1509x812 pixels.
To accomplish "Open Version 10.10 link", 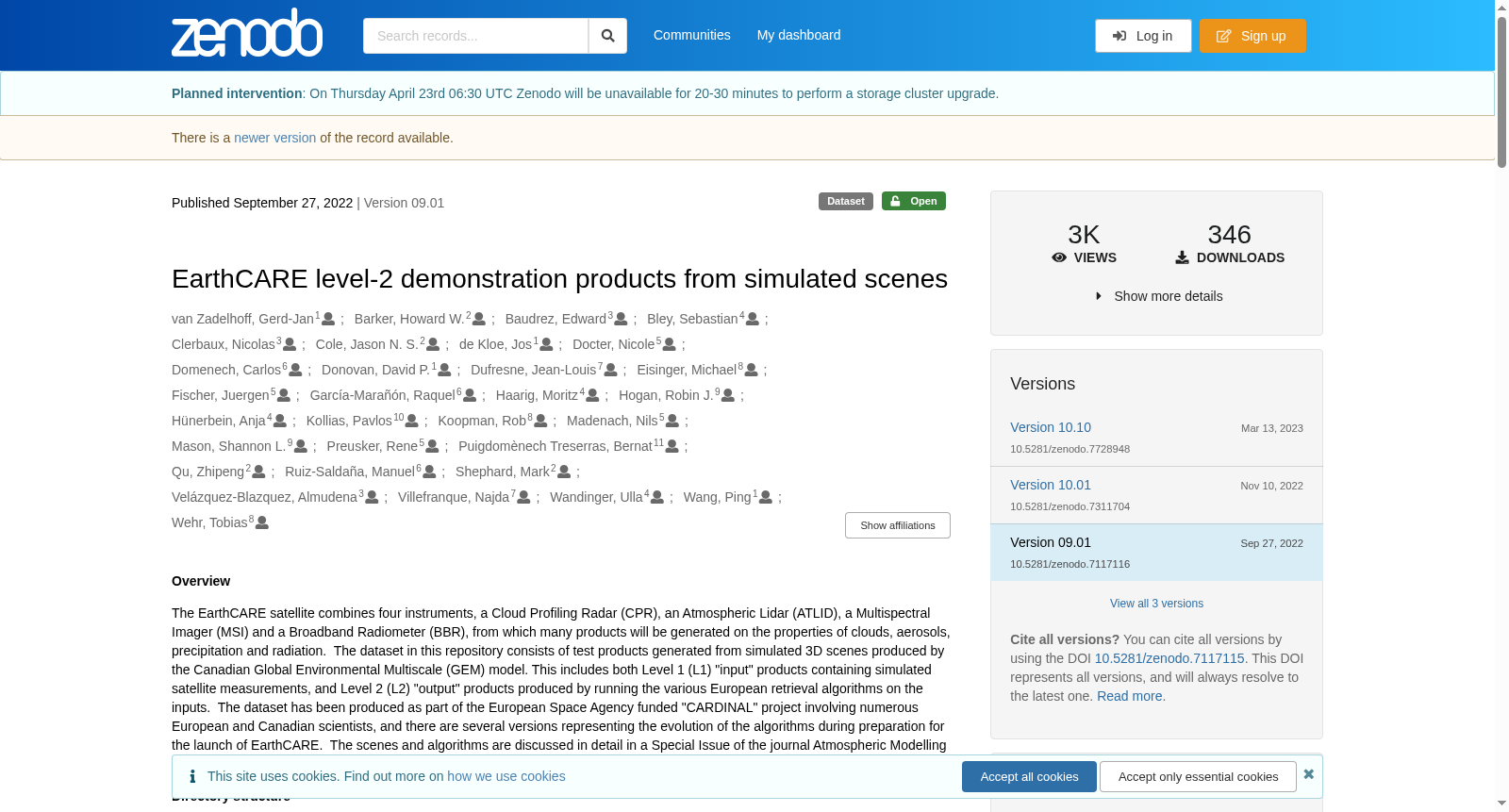I will tap(1051, 427).
